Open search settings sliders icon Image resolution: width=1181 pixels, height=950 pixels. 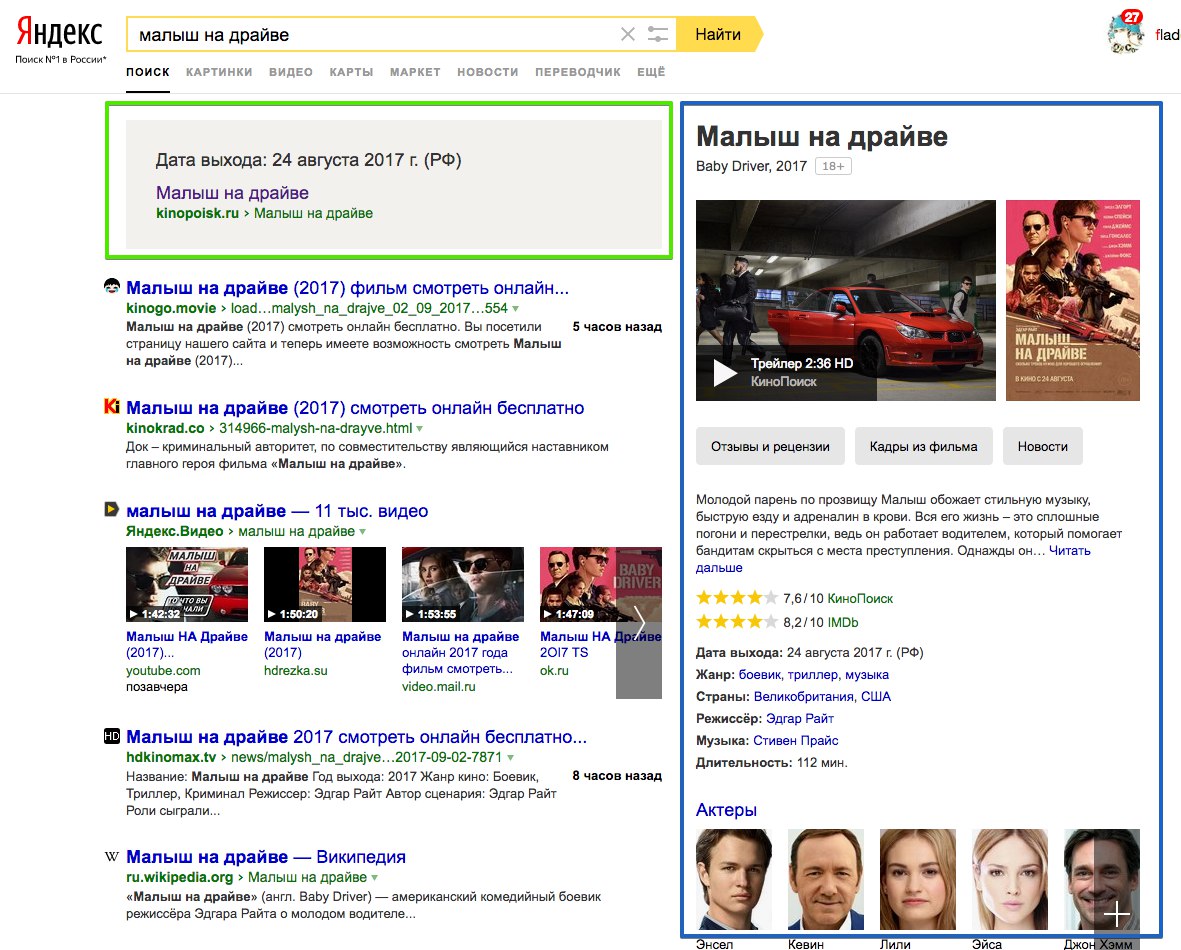[658, 35]
